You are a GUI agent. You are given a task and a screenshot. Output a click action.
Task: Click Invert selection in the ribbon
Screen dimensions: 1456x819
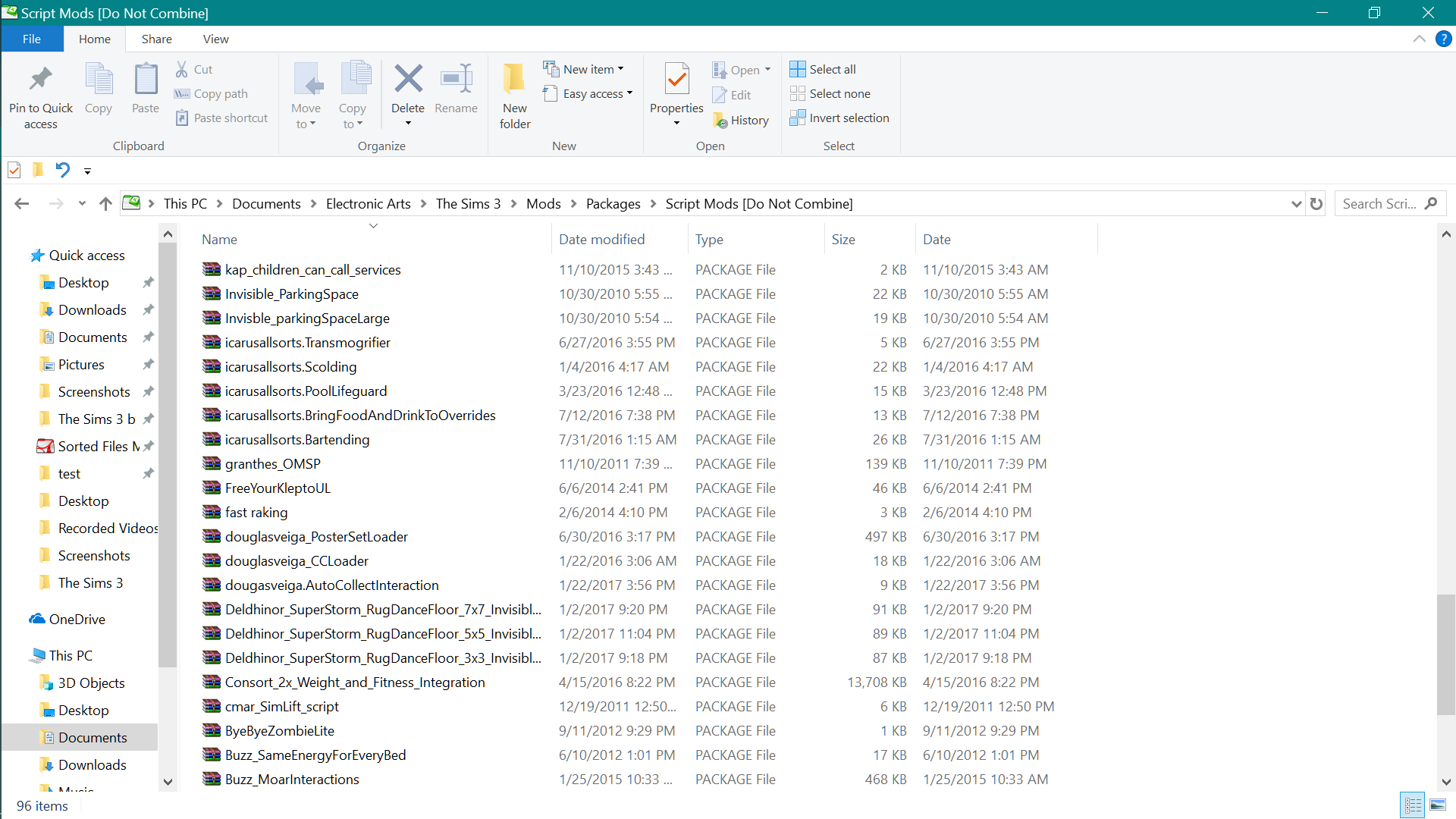(839, 118)
